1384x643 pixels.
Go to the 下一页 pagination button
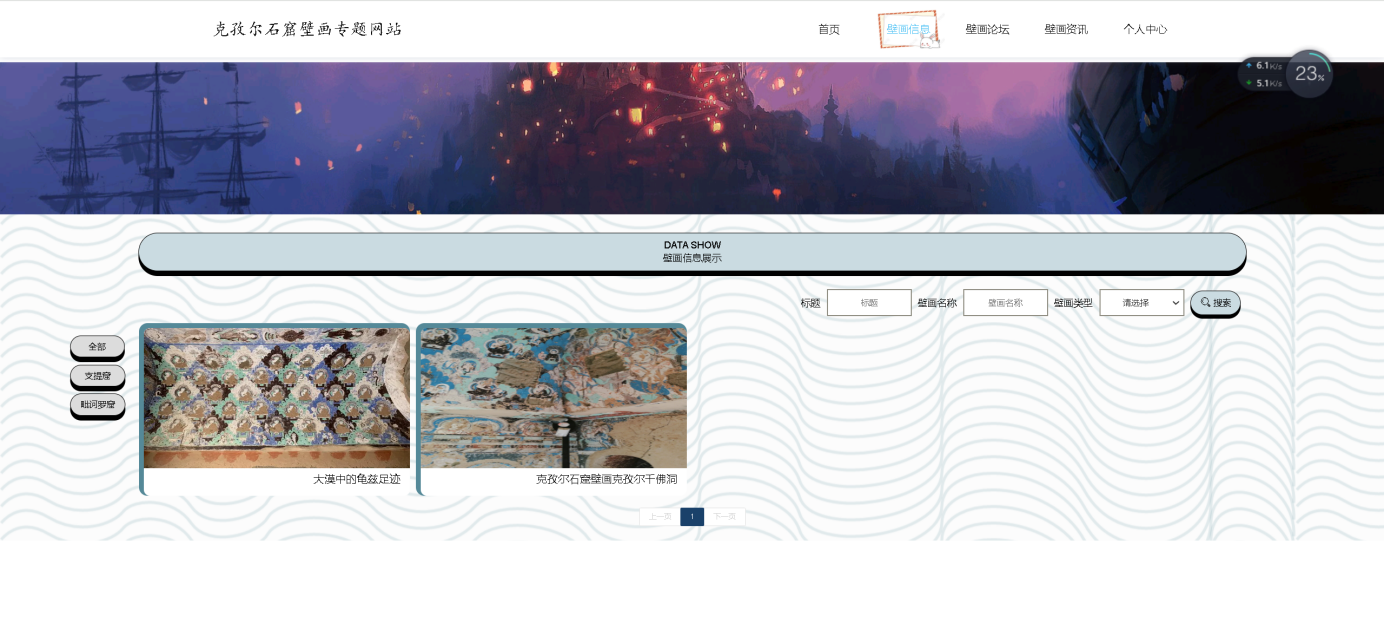(x=725, y=517)
